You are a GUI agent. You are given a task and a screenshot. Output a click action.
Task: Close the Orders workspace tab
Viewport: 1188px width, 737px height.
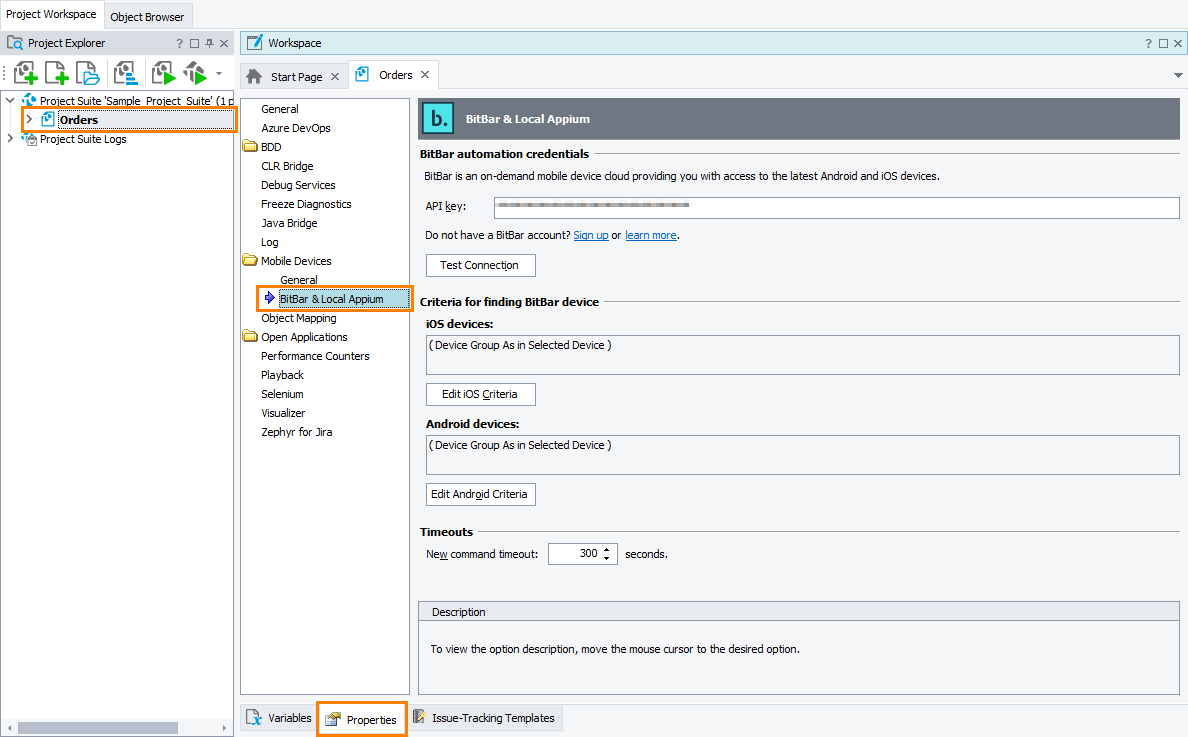[x=425, y=74]
